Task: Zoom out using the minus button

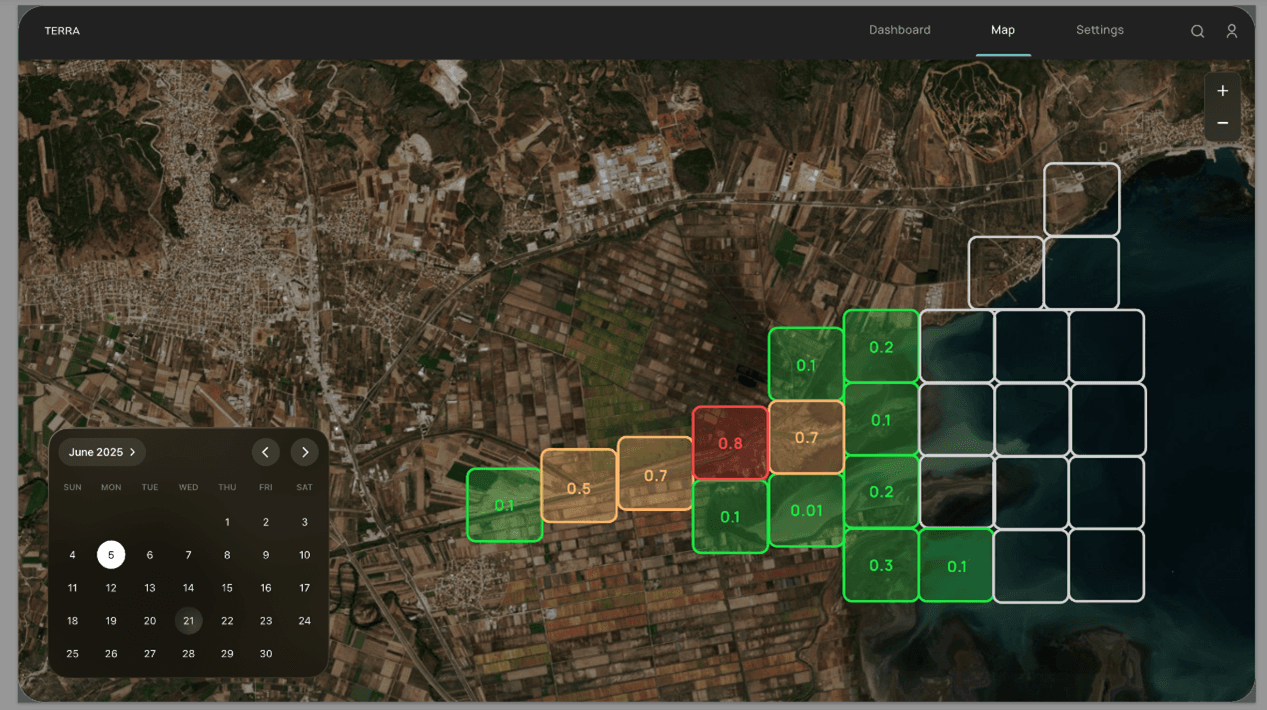Action: click(1222, 123)
